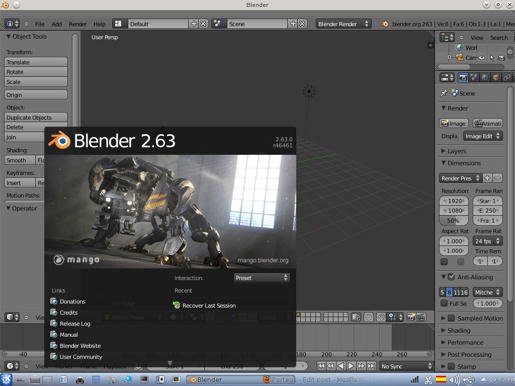Click the Spanish flag keyboard layout icon
This screenshot has width=515, height=386.
coord(441,379)
